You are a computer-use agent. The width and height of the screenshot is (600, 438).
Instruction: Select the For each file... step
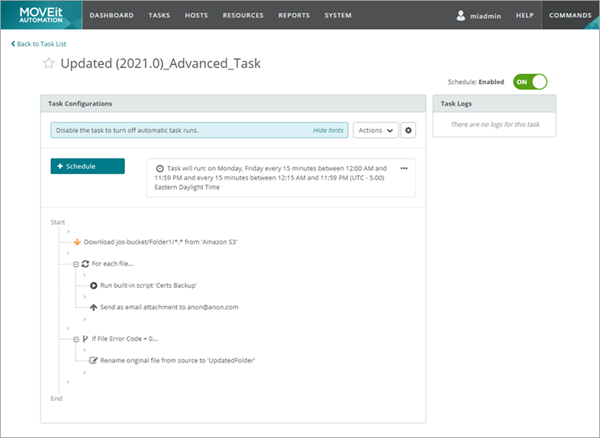(112, 264)
